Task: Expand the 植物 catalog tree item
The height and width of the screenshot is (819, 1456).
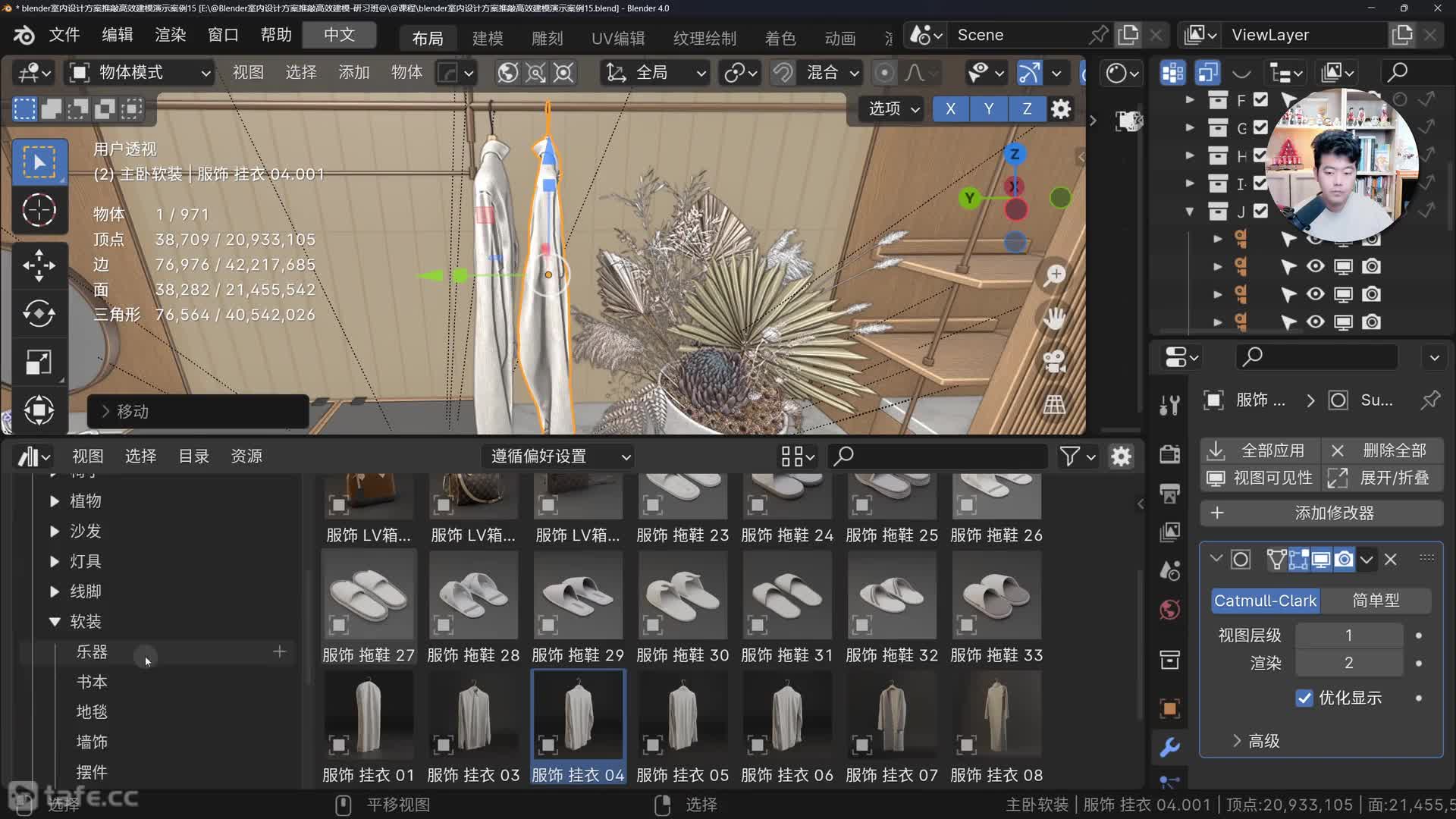Action: click(55, 500)
